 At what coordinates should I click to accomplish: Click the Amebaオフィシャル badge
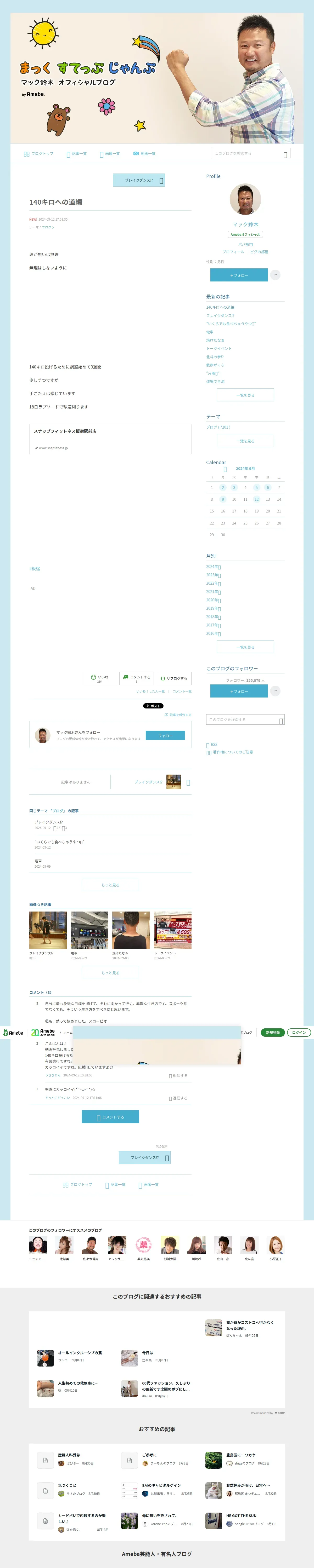(x=245, y=234)
